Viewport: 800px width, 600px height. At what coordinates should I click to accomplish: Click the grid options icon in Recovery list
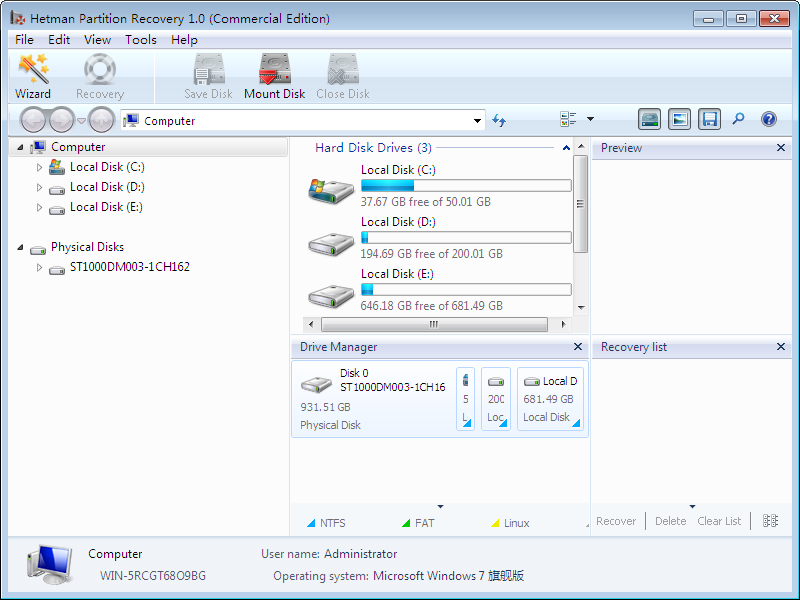click(770, 521)
